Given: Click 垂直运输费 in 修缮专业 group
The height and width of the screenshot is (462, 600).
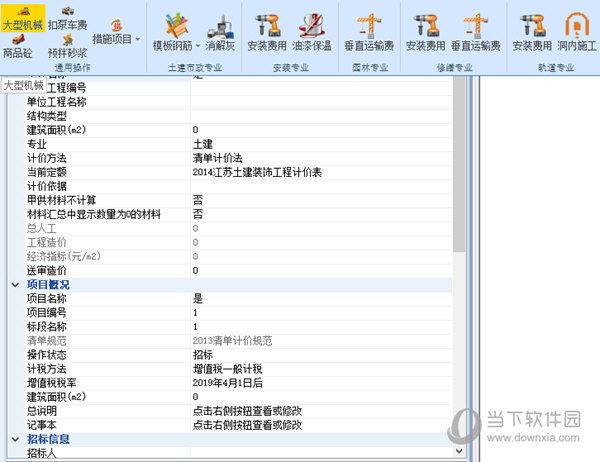Looking at the screenshot, I should [x=476, y=32].
